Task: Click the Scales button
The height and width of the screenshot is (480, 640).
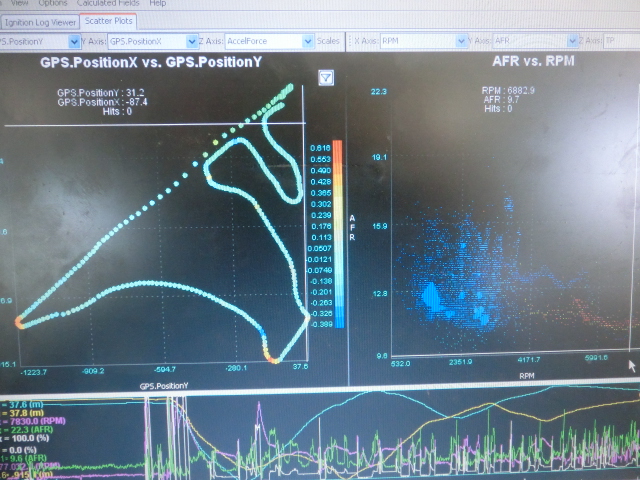Action: [327, 42]
